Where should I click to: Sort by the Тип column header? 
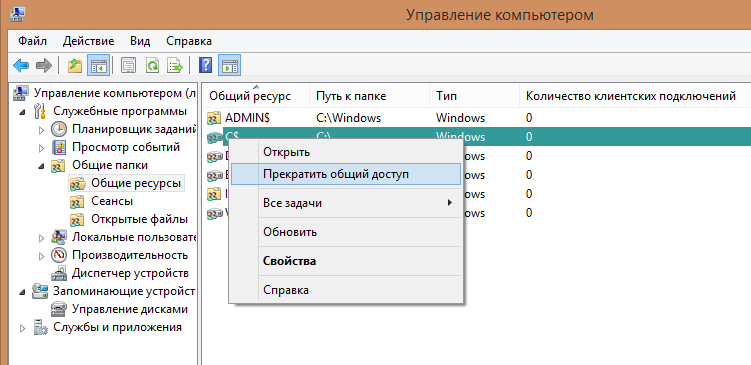click(x=474, y=96)
